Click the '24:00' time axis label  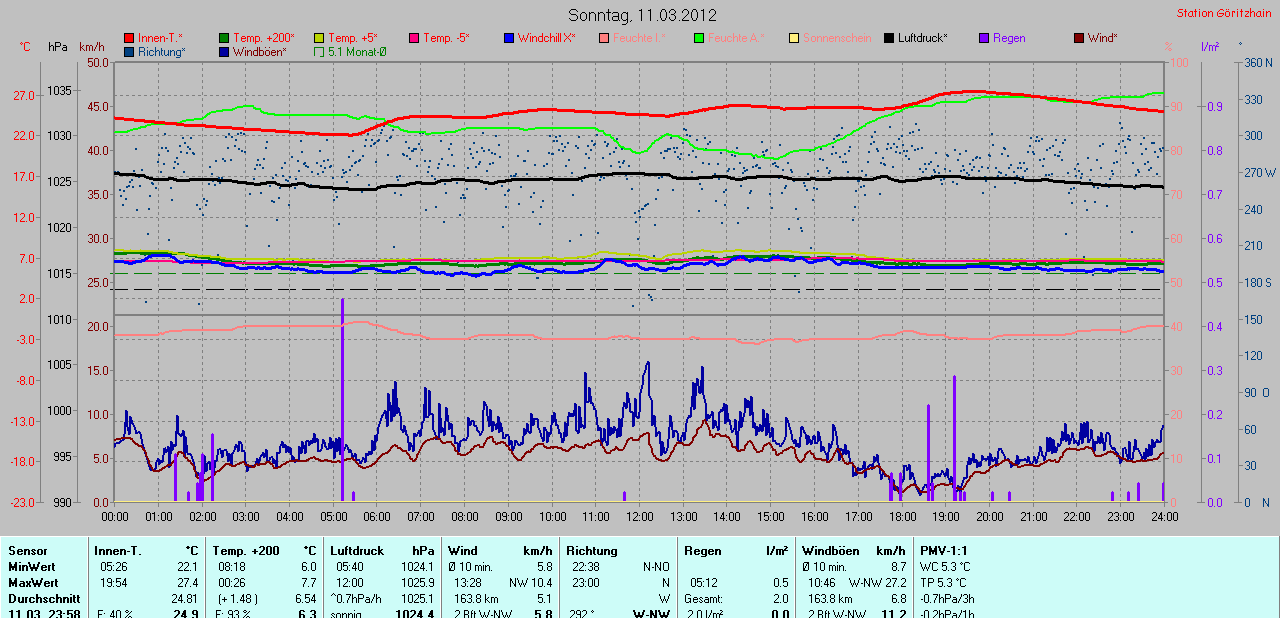(1164, 516)
